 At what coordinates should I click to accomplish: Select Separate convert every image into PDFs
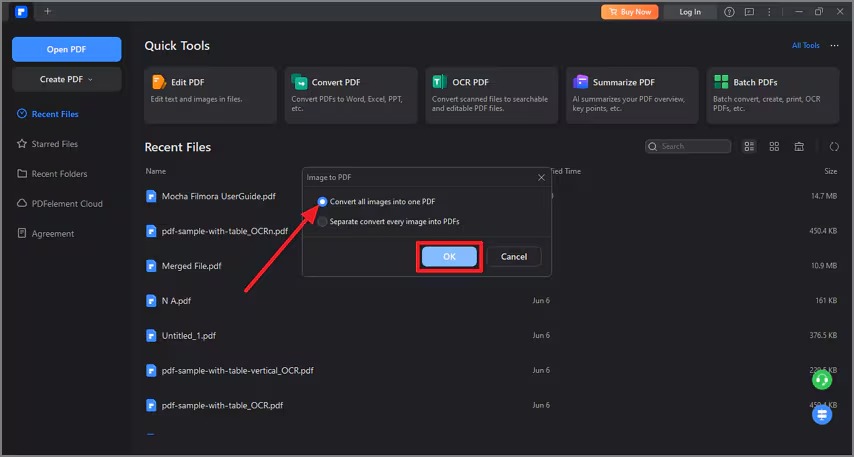pyautogui.click(x=388, y=222)
